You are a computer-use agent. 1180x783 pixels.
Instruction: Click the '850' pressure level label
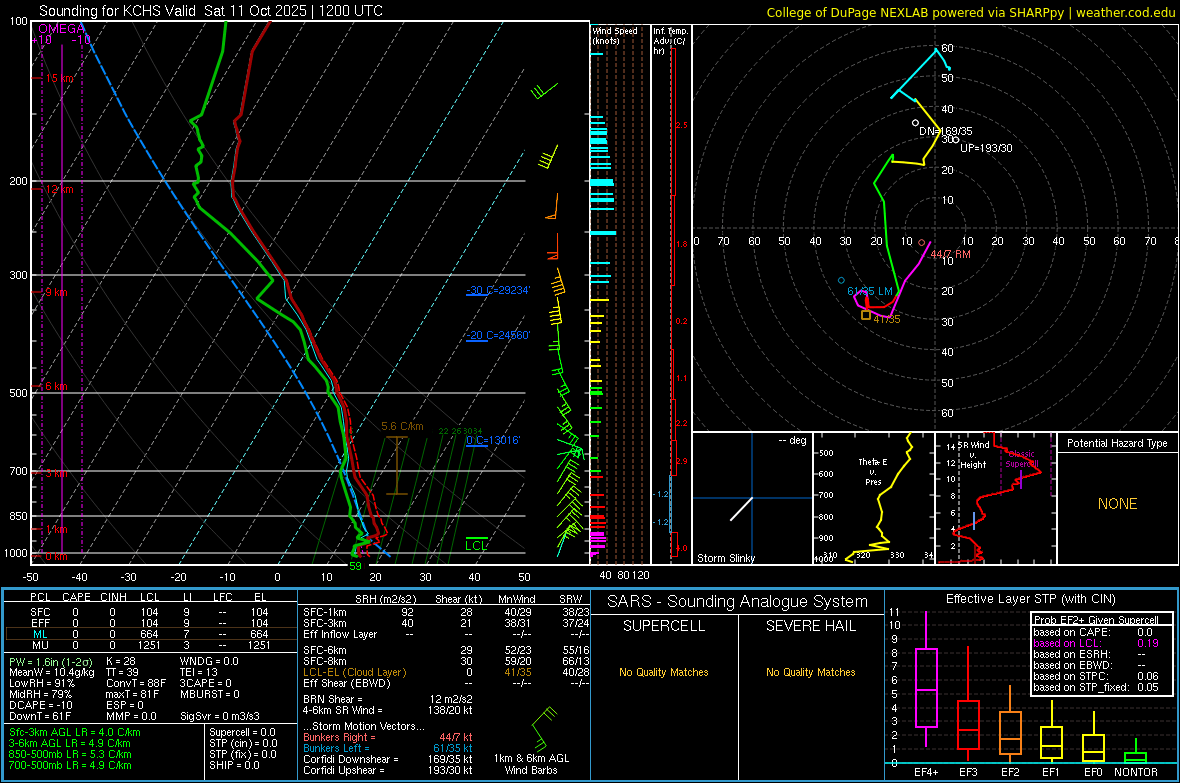(x=18, y=516)
